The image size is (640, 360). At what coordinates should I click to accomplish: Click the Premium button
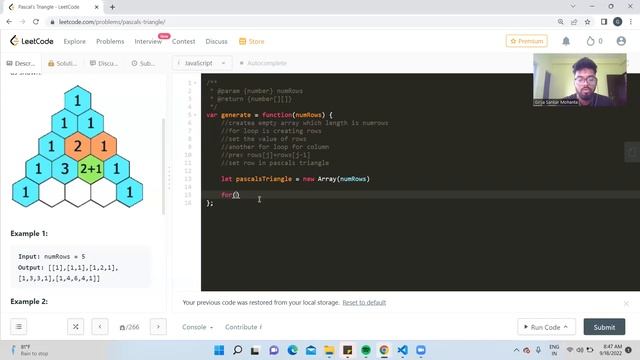tap(527, 41)
